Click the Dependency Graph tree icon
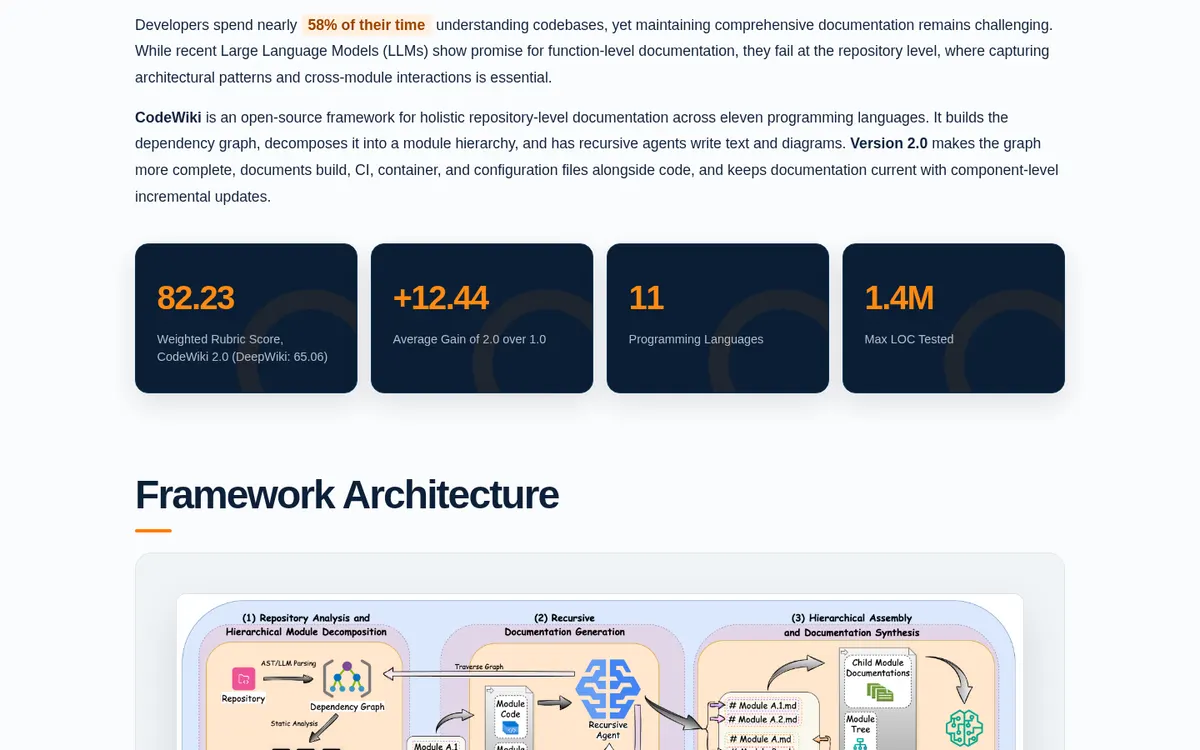 coord(346,679)
